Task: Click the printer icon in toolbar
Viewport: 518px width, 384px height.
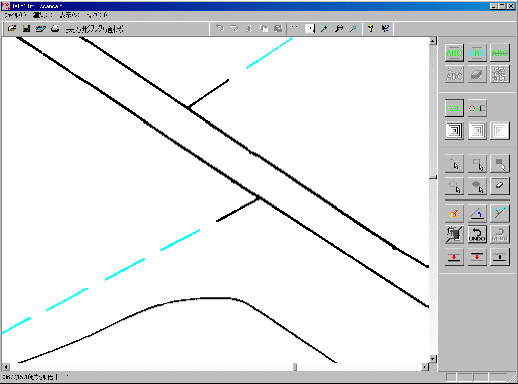Action: (x=55, y=29)
